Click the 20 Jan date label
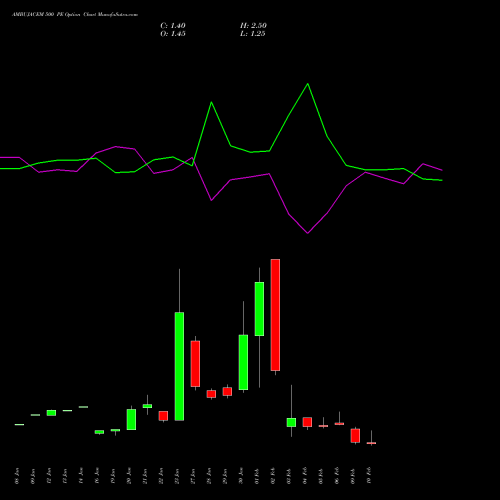The image size is (500, 500). (x=129, y=476)
